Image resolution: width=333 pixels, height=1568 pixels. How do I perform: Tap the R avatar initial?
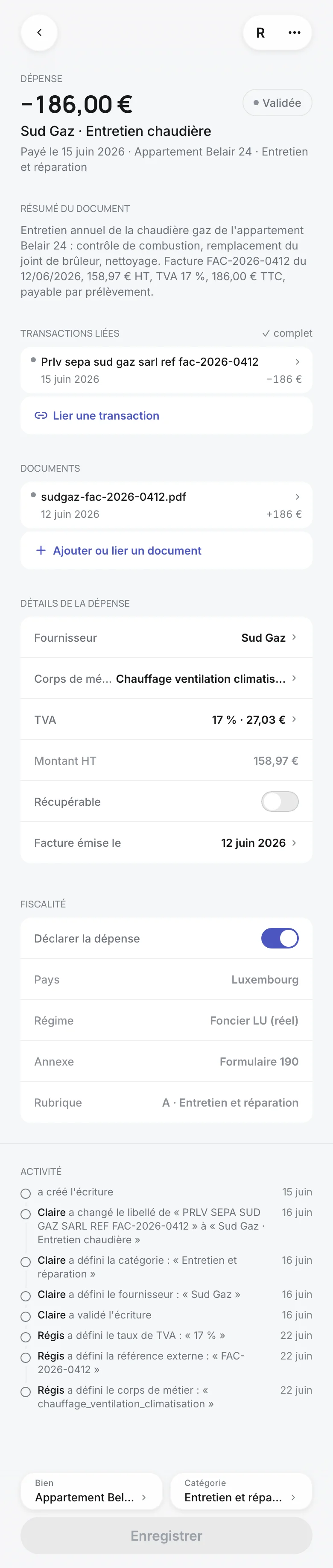(x=260, y=33)
